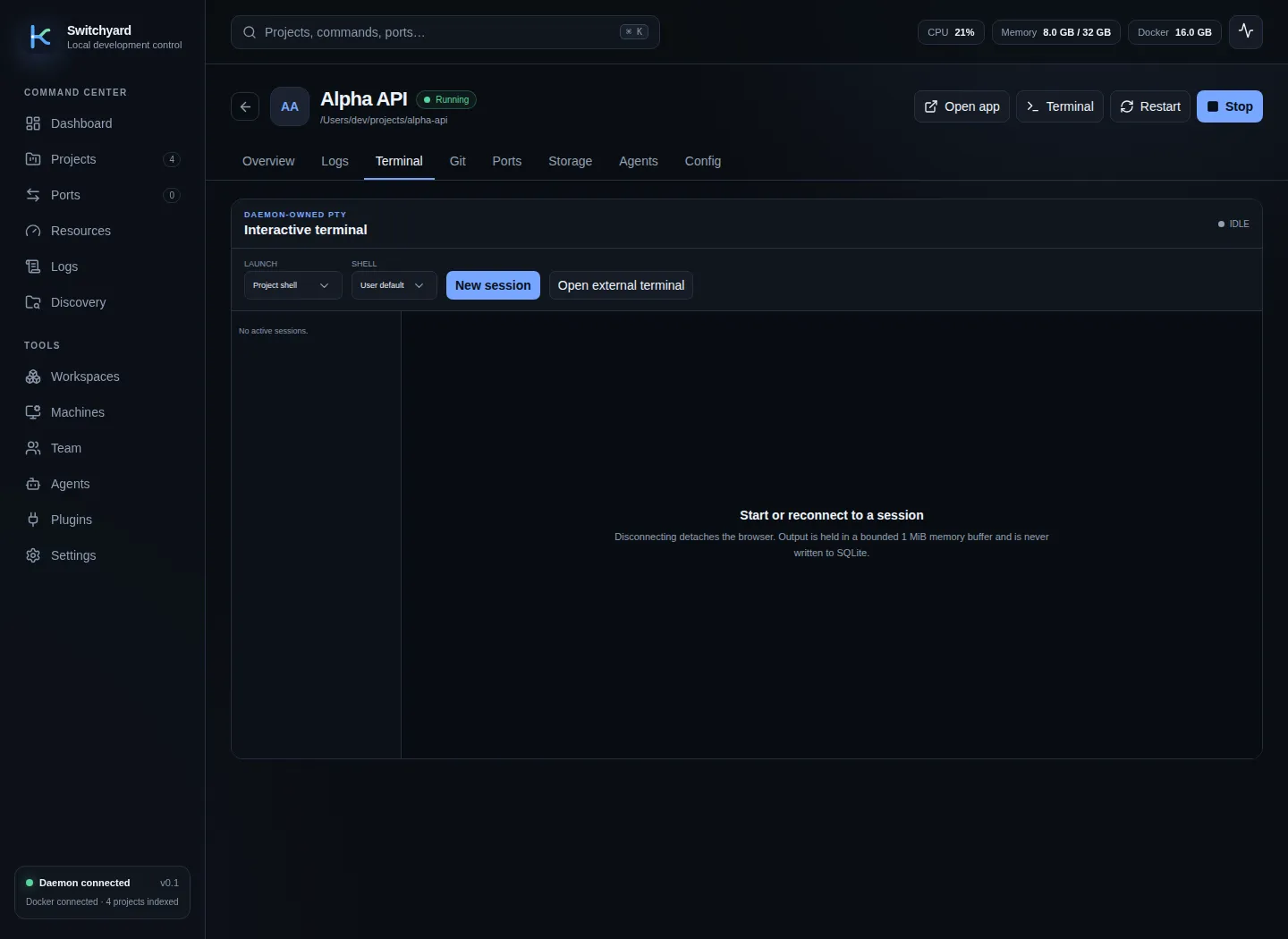Open Dashboard from the sidebar

pyautogui.click(x=102, y=123)
